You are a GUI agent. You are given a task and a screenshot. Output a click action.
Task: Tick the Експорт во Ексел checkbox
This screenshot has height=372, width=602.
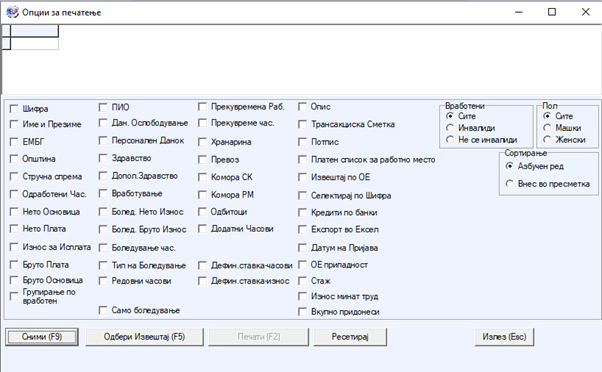coord(303,230)
